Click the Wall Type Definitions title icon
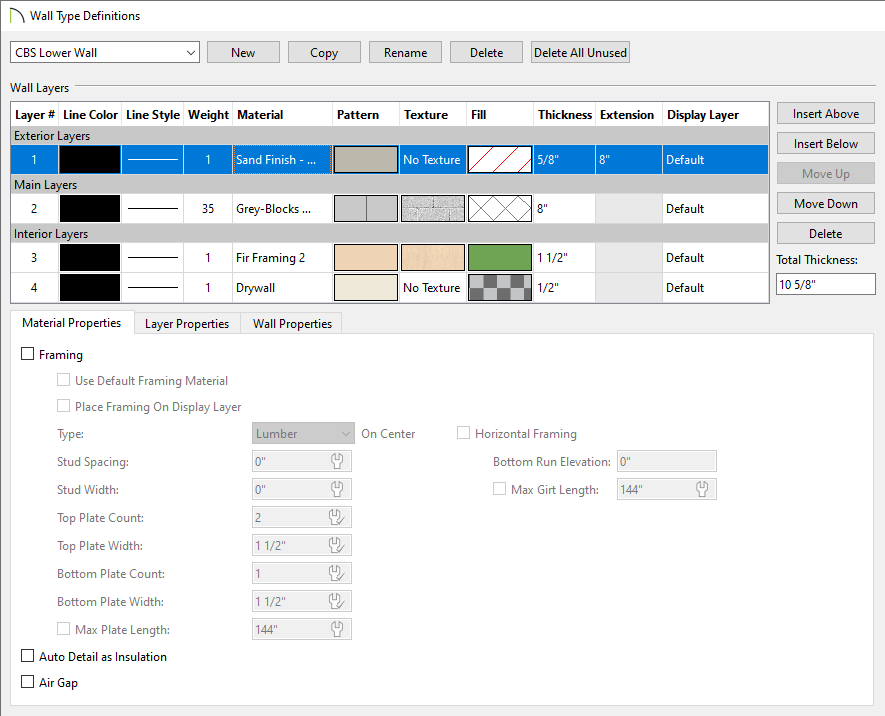The width and height of the screenshot is (885, 716). click(17, 15)
